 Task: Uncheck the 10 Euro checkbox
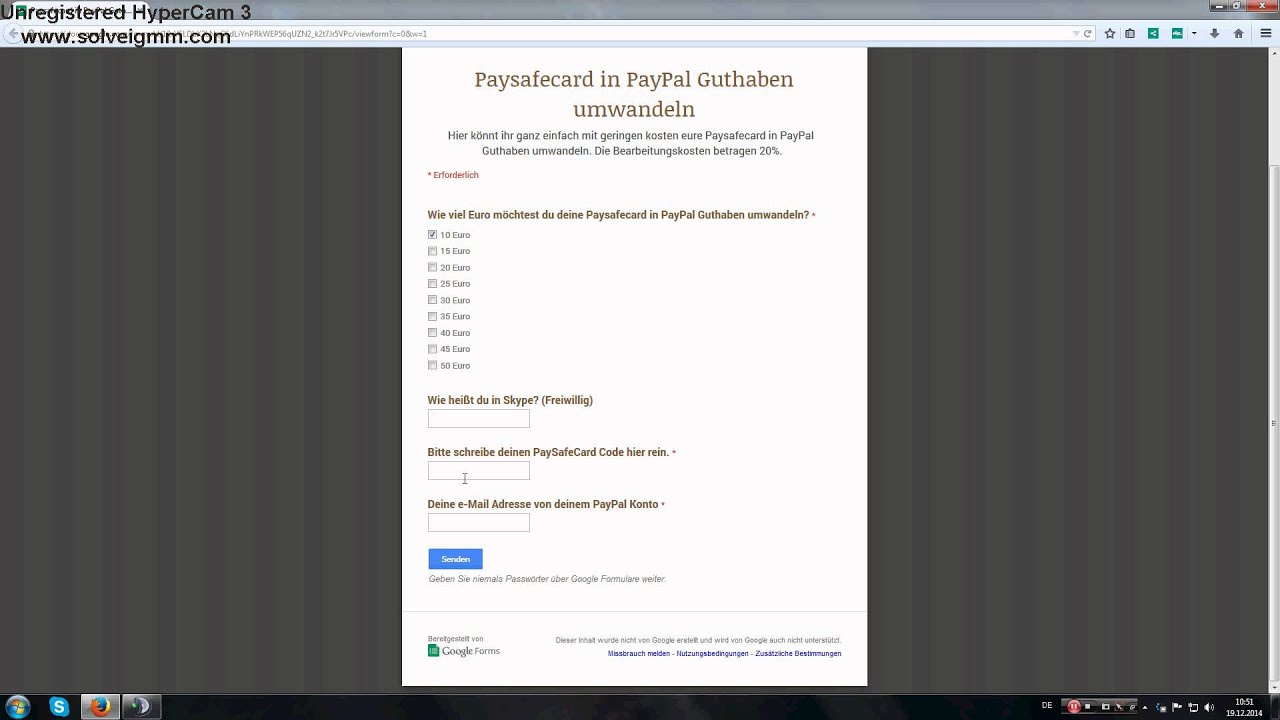[432, 235]
